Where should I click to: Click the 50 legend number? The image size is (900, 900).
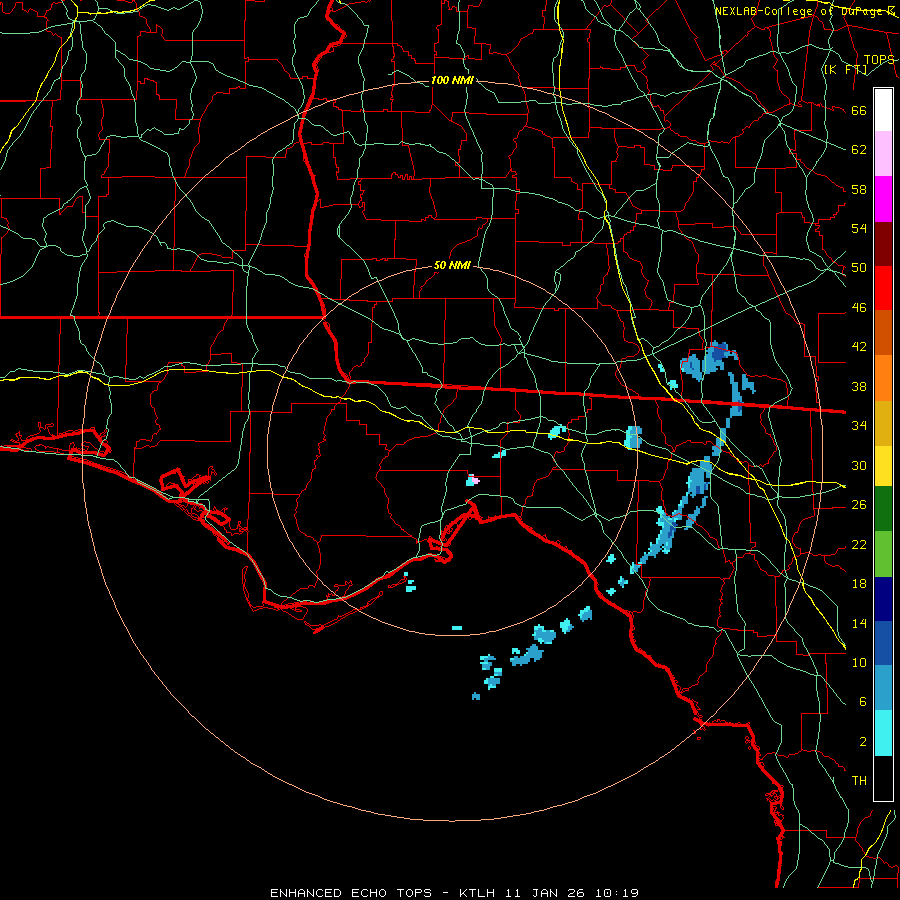[859, 268]
